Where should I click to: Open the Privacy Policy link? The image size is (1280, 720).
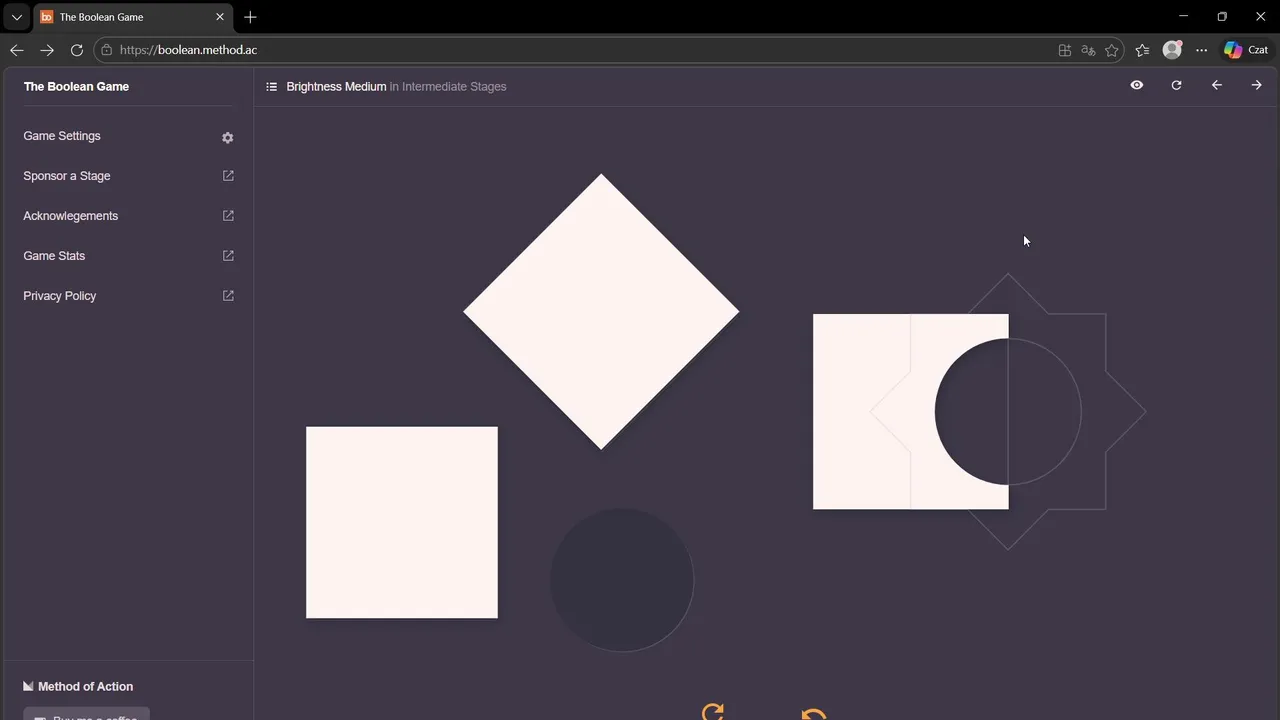point(60,296)
